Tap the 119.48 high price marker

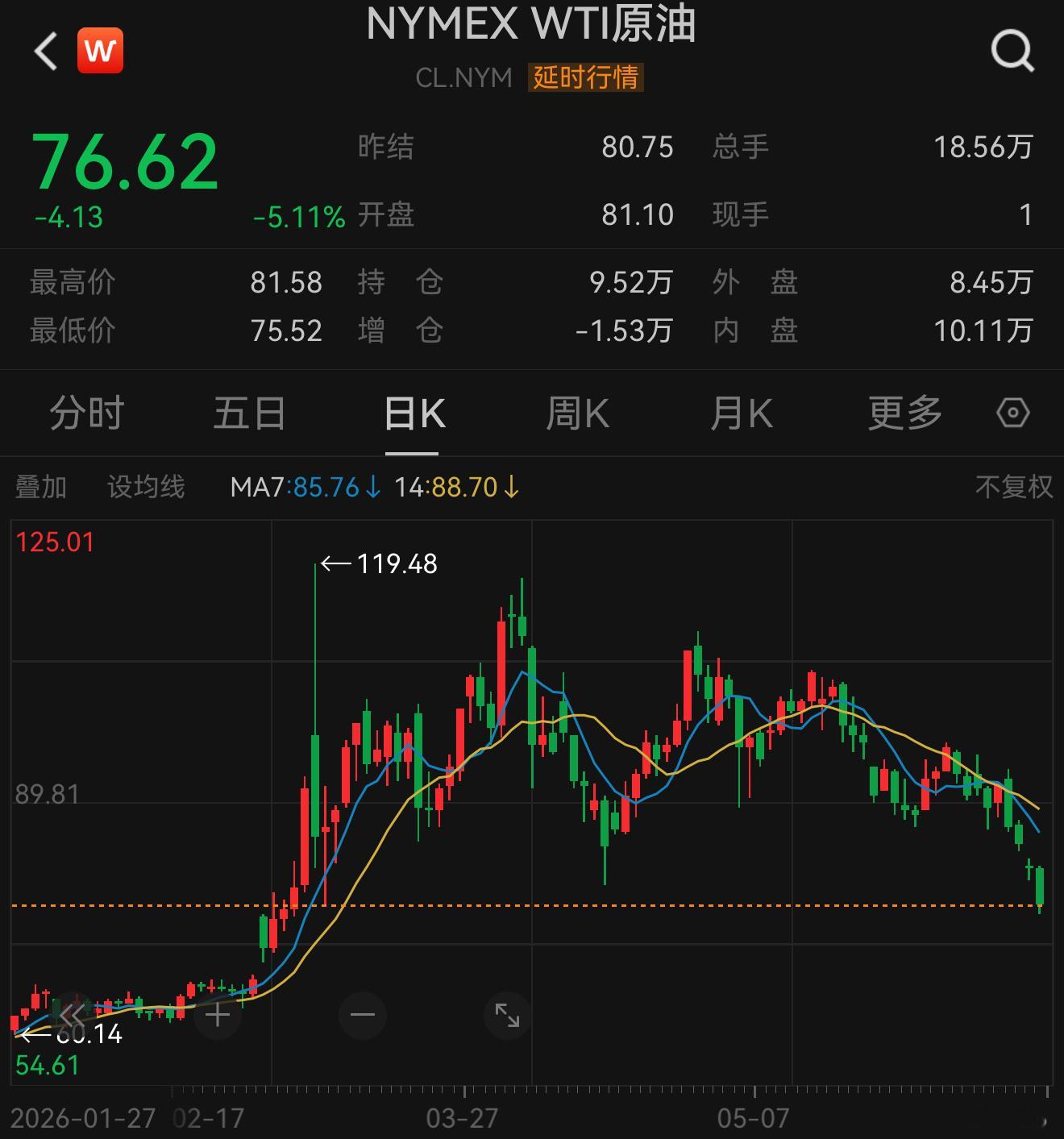pos(379,563)
